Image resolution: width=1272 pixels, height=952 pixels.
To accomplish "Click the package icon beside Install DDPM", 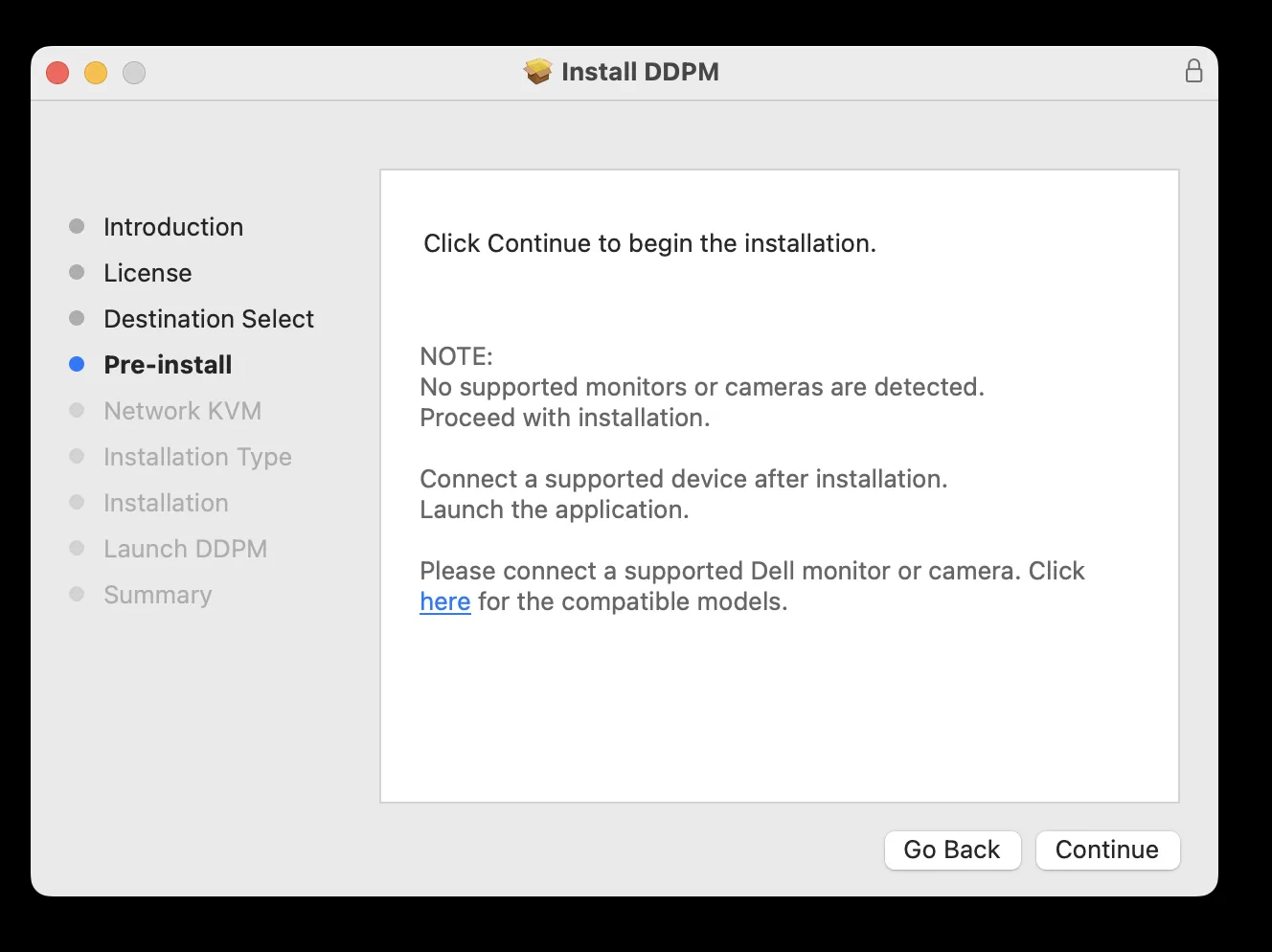I will (538, 72).
